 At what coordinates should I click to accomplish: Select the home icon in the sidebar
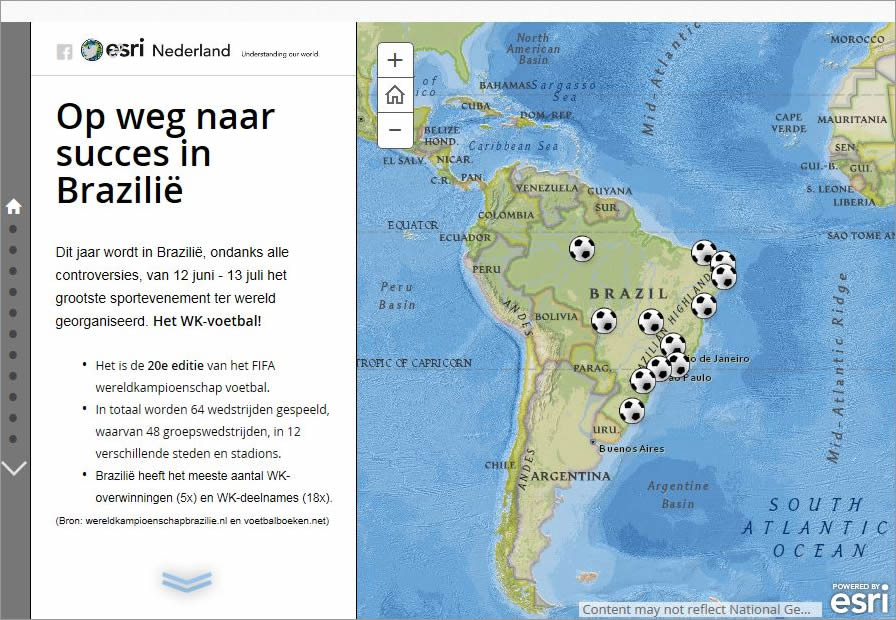click(x=13, y=205)
